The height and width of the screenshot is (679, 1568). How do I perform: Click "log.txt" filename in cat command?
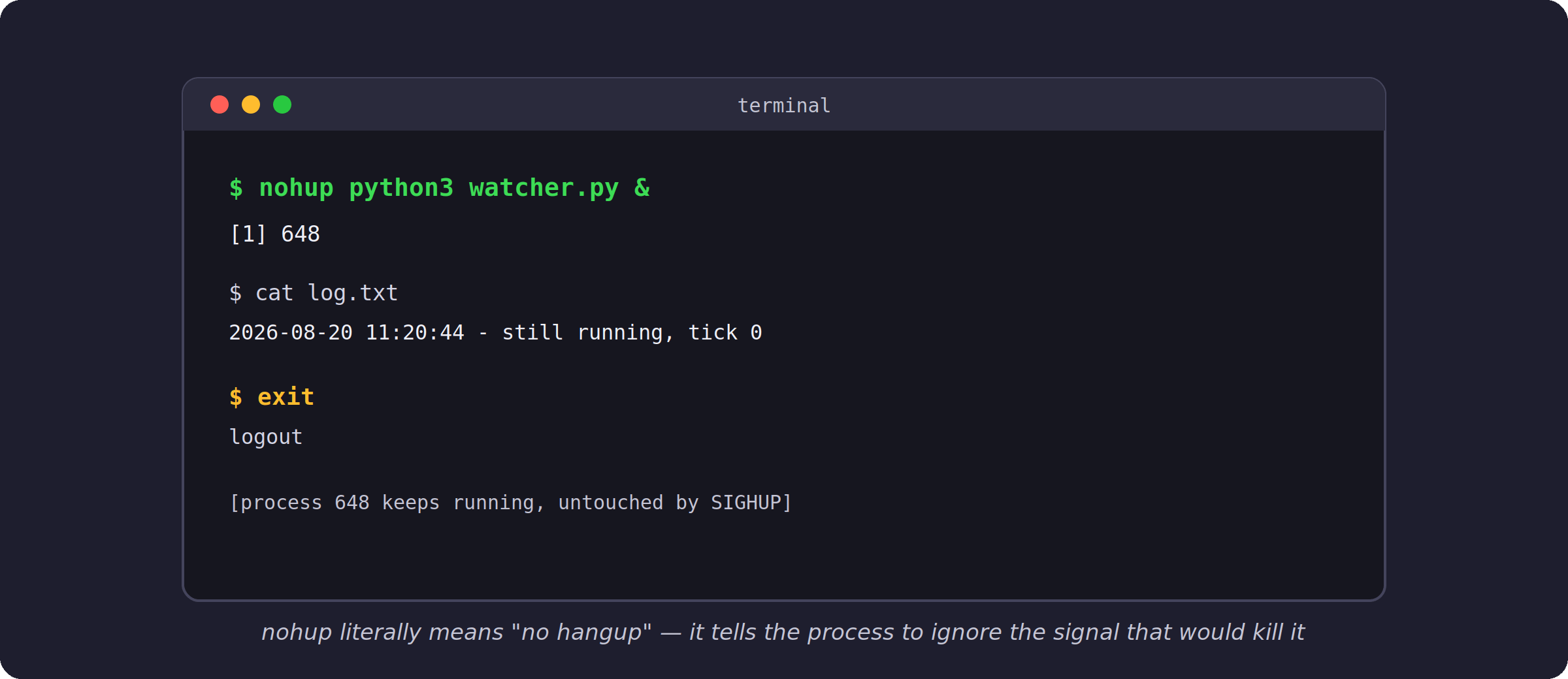tap(353, 293)
